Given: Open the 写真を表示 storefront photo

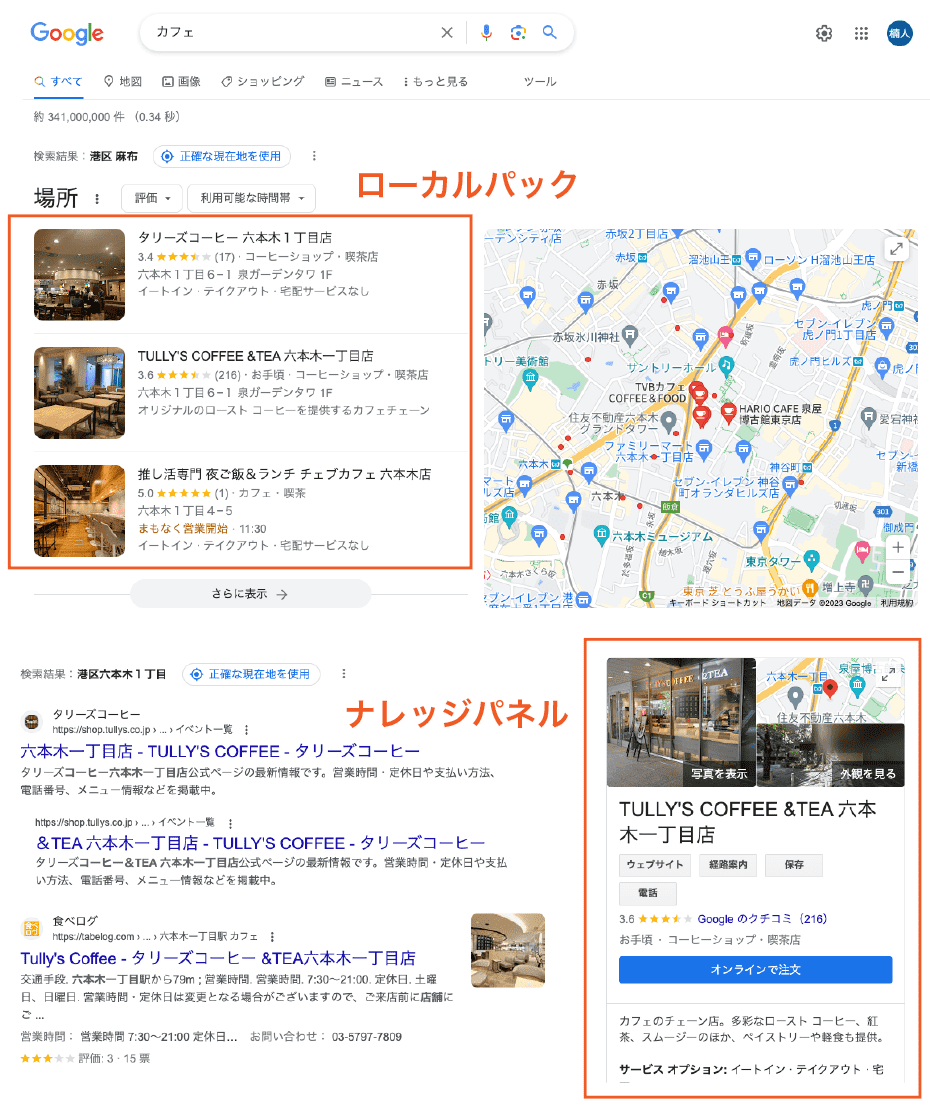Looking at the screenshot, I should (x=681, y=723).
